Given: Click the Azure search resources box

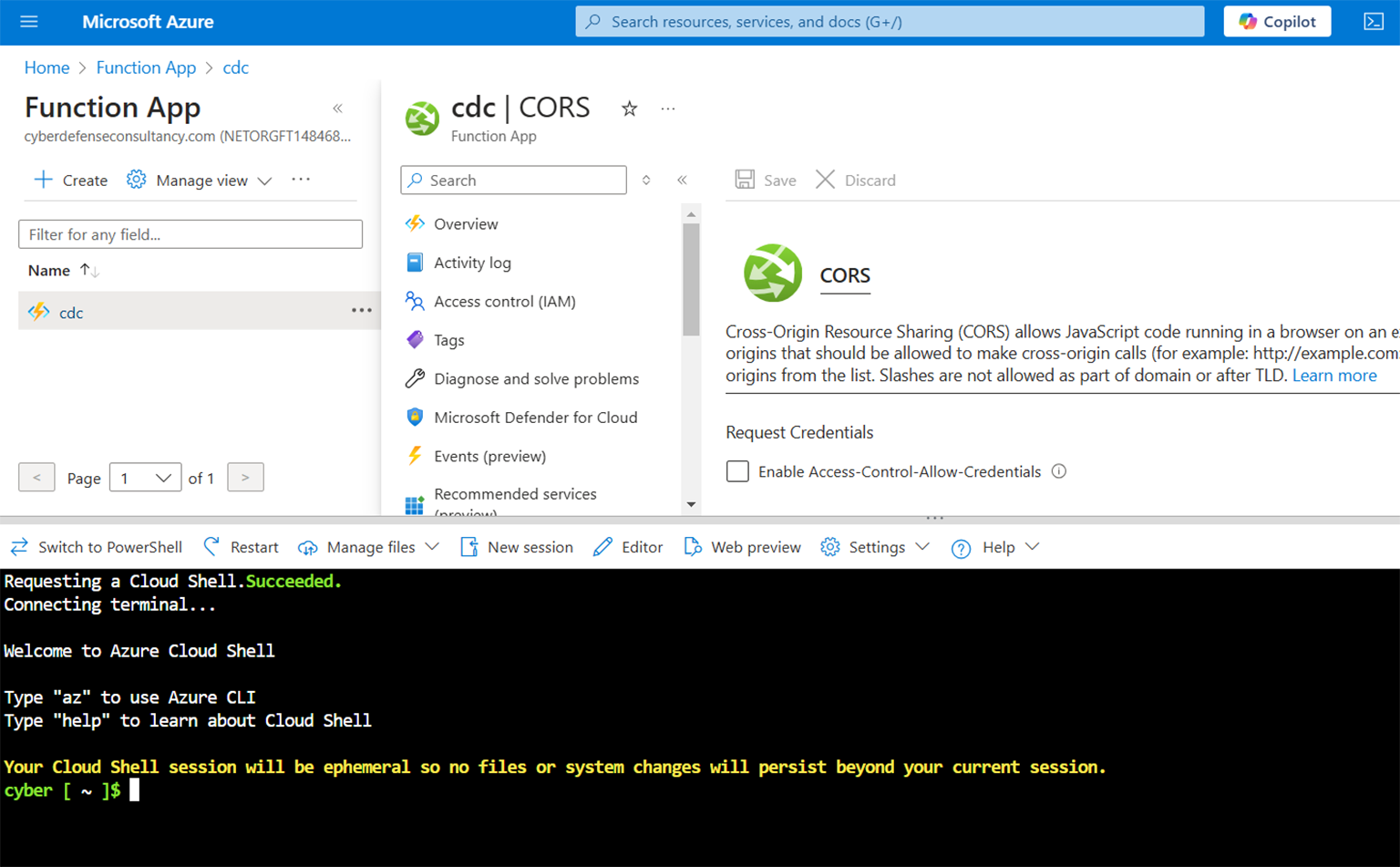Looking at the screenshot, I should click(890, 21).
